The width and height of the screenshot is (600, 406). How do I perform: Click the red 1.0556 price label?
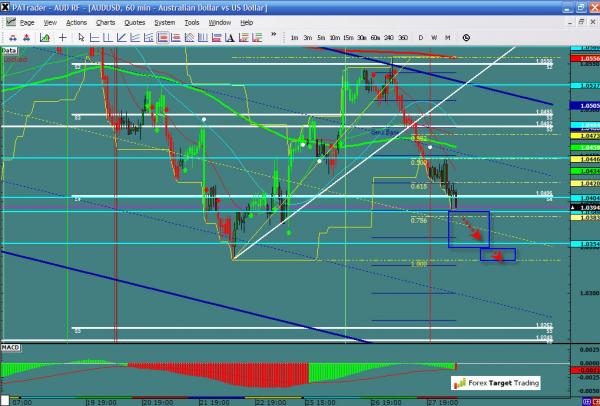585,59
